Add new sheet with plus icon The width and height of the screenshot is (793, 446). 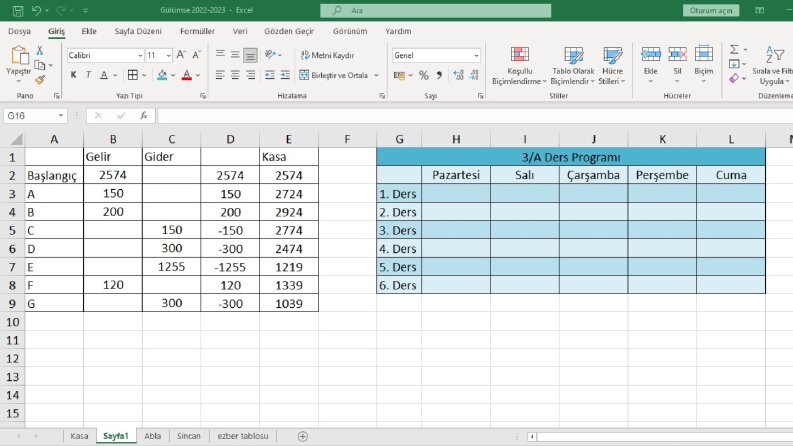[x=302, y=436]
